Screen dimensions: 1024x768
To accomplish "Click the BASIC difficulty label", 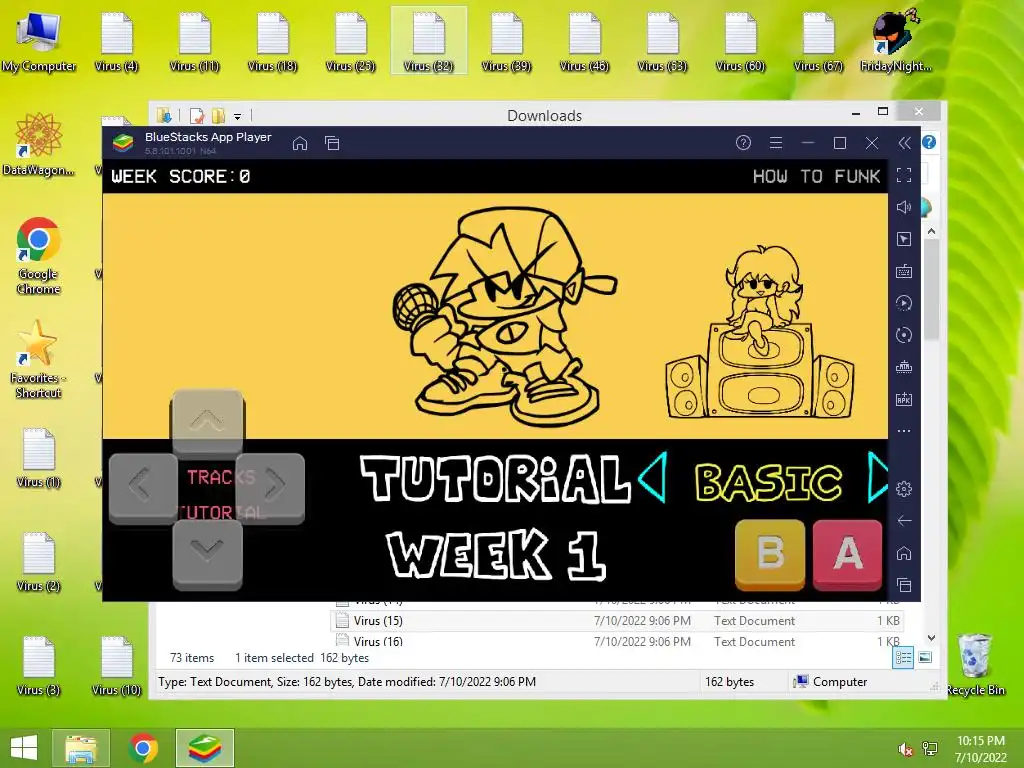I will pyautogui.click(x=768, y=483).
